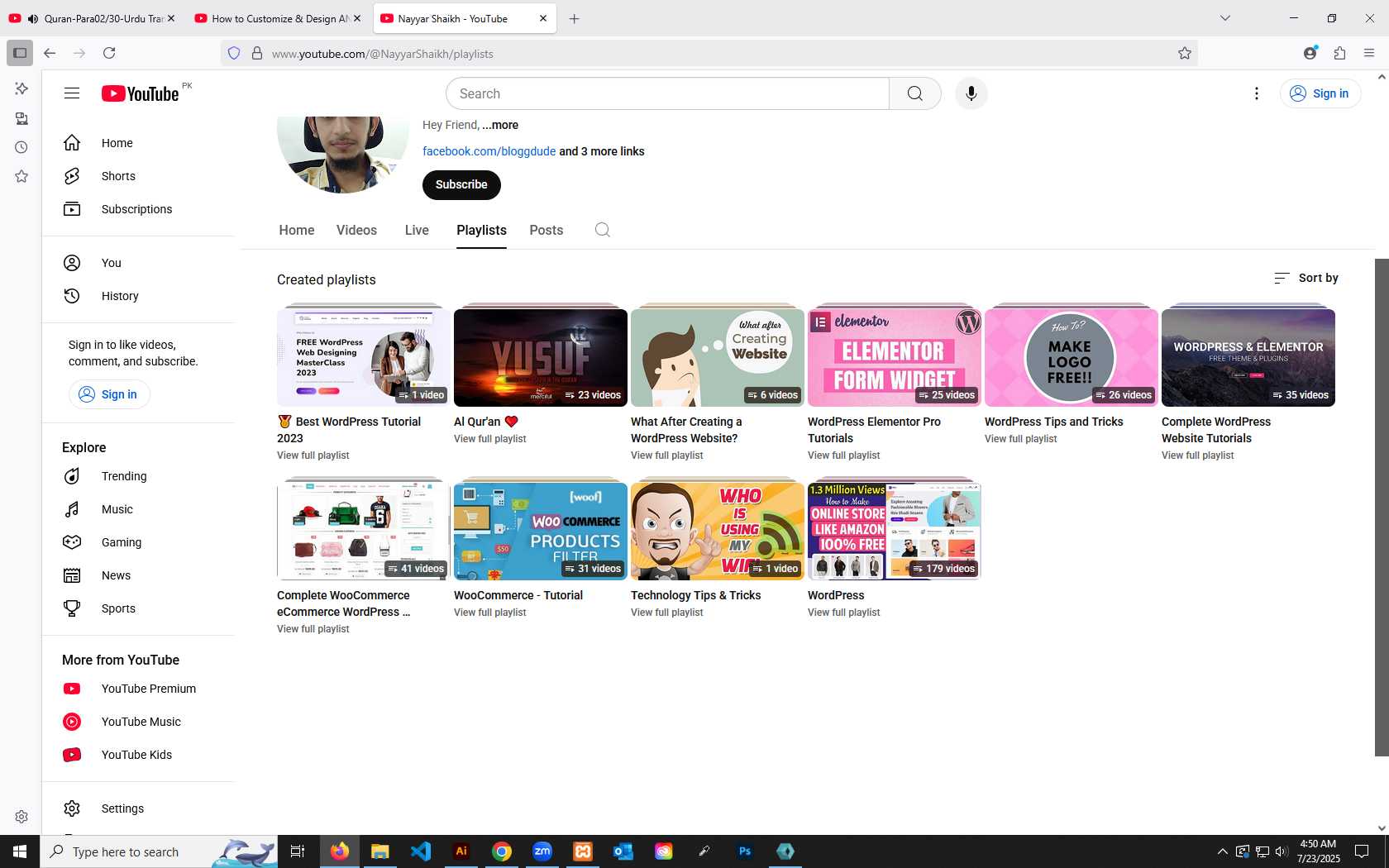Open Firefox extensions puzzle icon

click(1339, 53)
